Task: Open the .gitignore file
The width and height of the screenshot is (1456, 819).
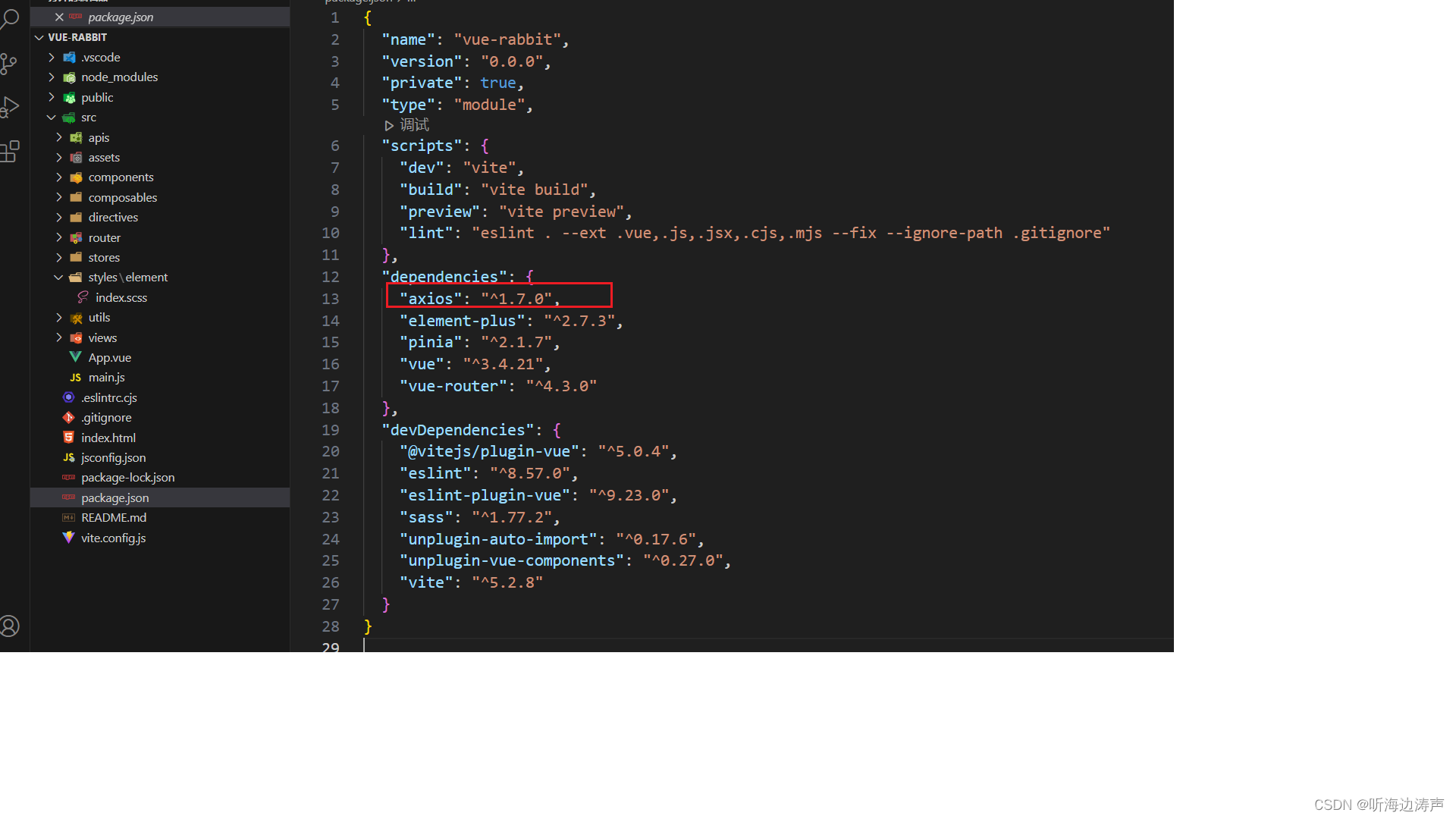Action: tap(107, 417)
